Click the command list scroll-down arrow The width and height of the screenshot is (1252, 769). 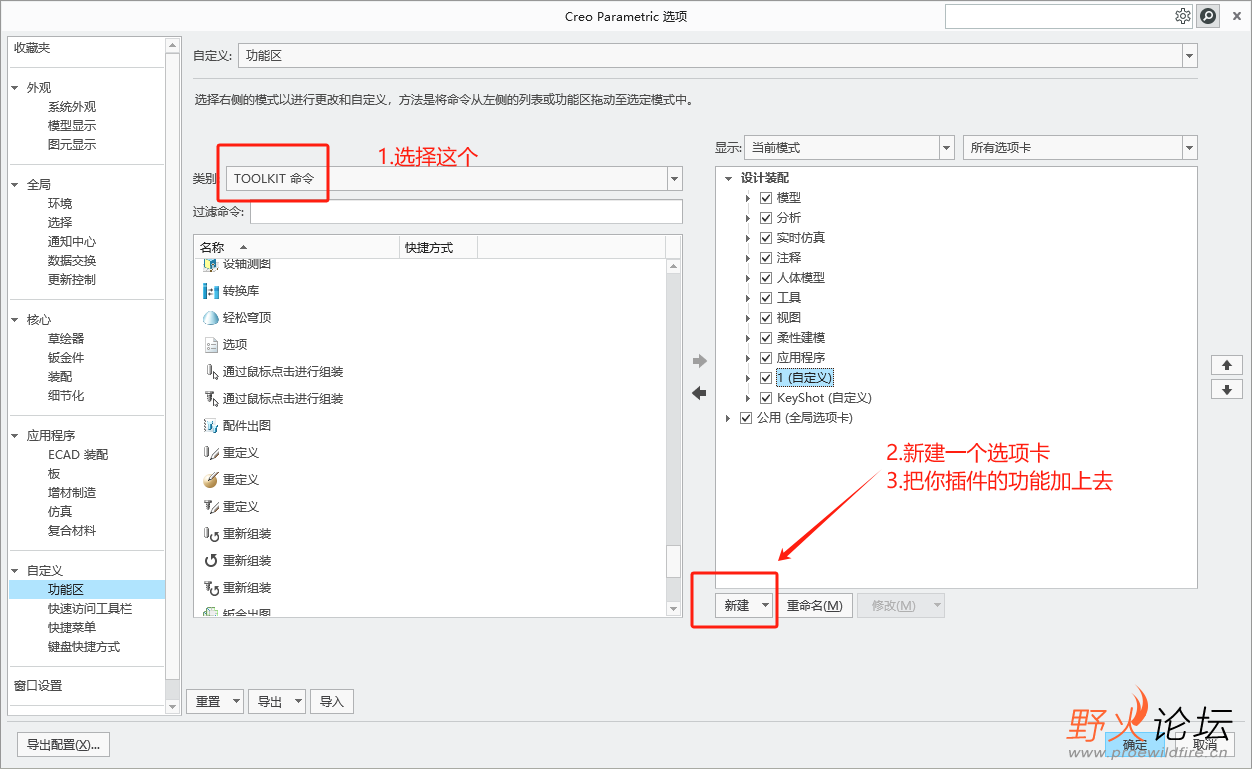(674, 608)
